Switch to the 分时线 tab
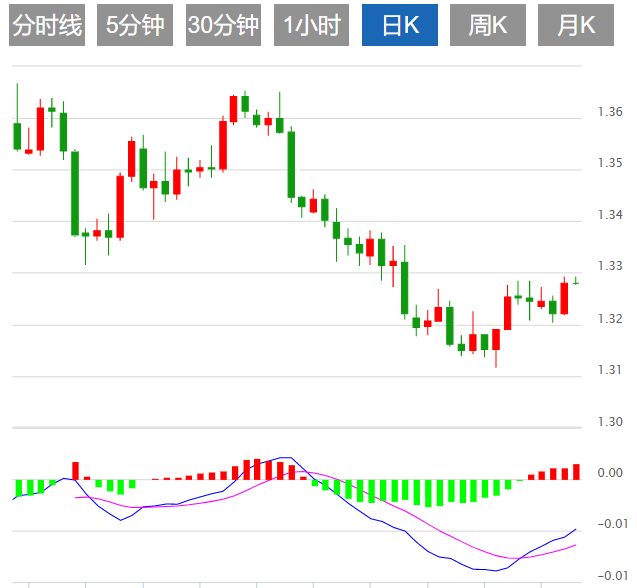This screenshot has width=637, height=588. click(46, 26)
